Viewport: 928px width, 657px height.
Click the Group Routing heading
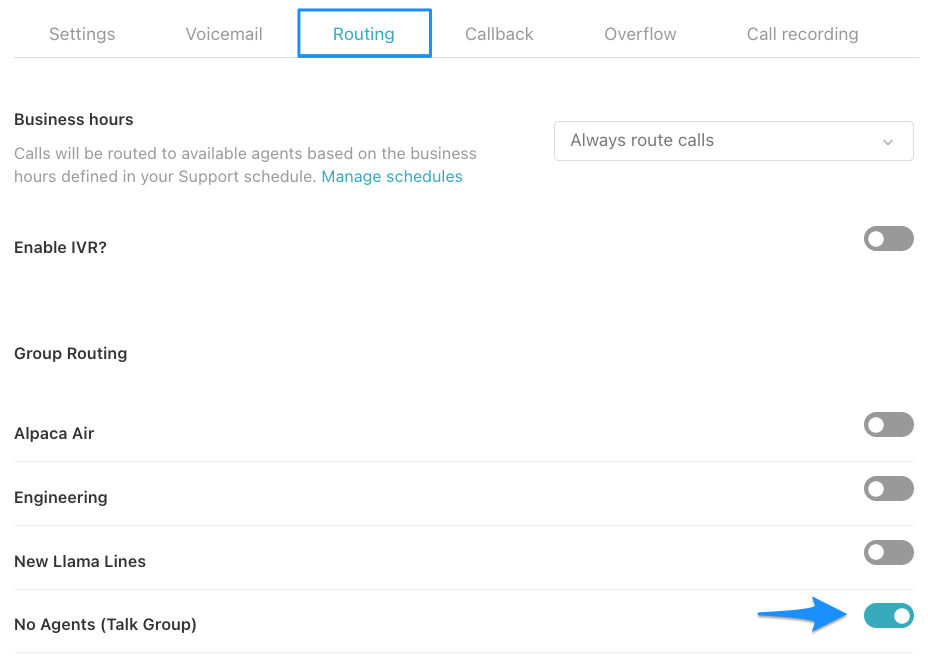pyautogui.click(x=70, y=353)
